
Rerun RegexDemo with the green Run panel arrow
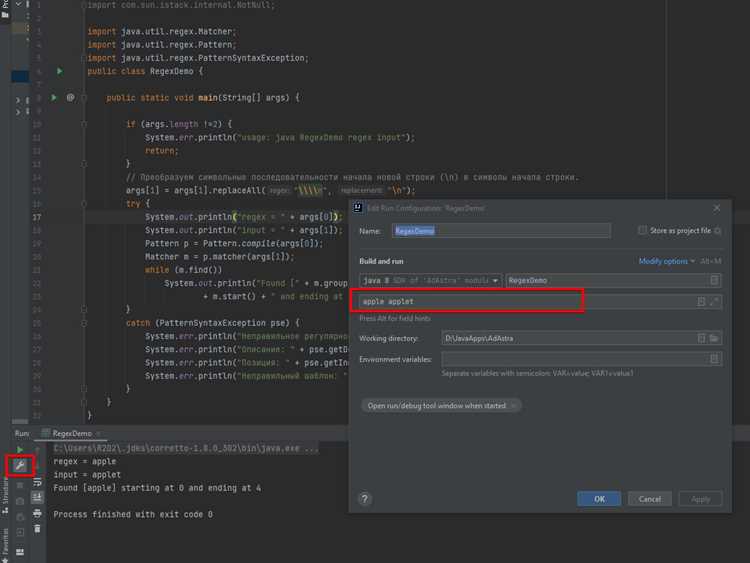click(20, 450)
